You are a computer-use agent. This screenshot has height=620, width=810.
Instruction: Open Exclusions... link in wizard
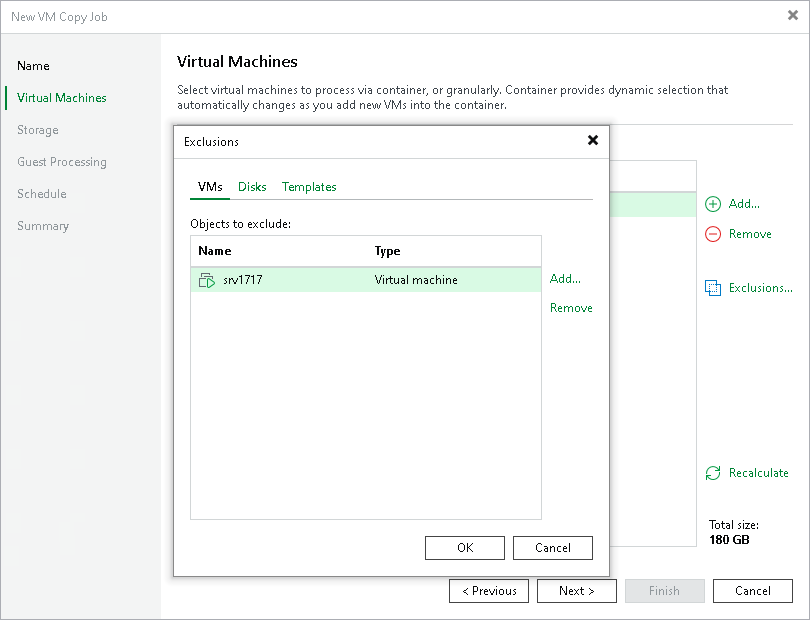(760, 288)
